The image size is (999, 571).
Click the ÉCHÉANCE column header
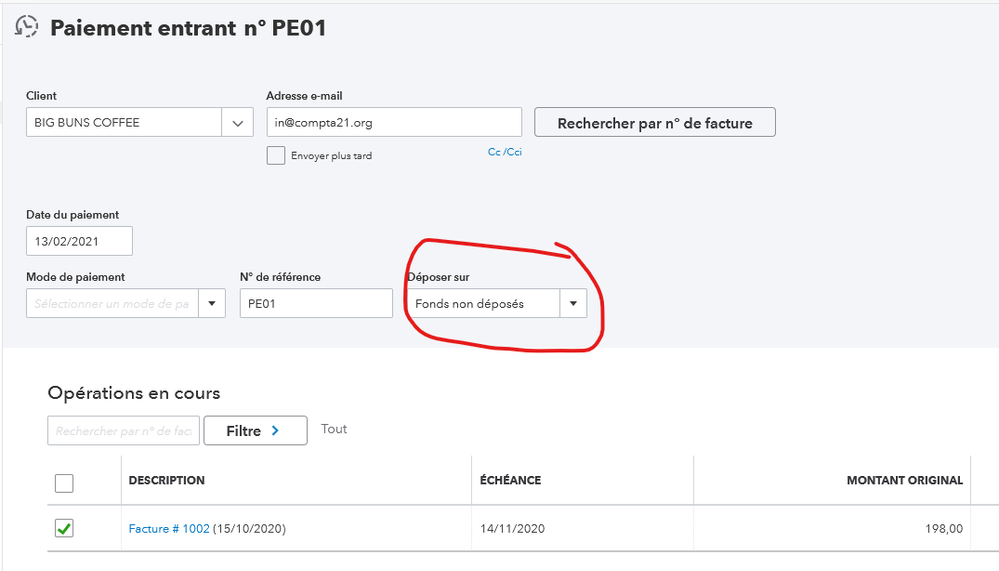(510, 481)
